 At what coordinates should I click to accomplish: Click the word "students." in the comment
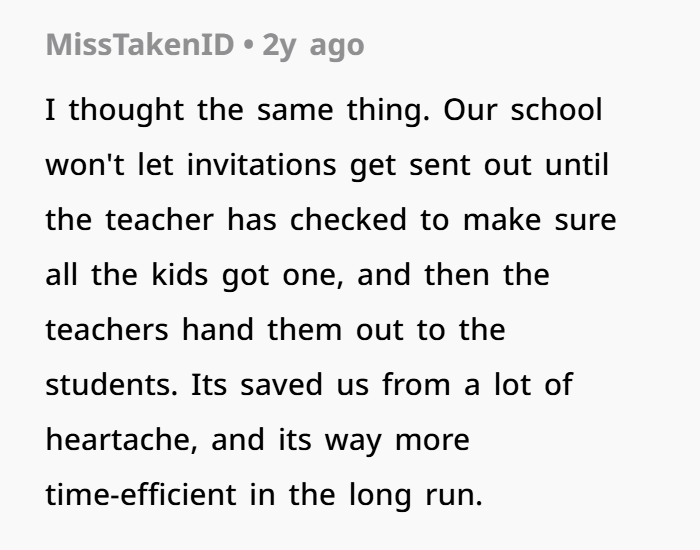112,384
